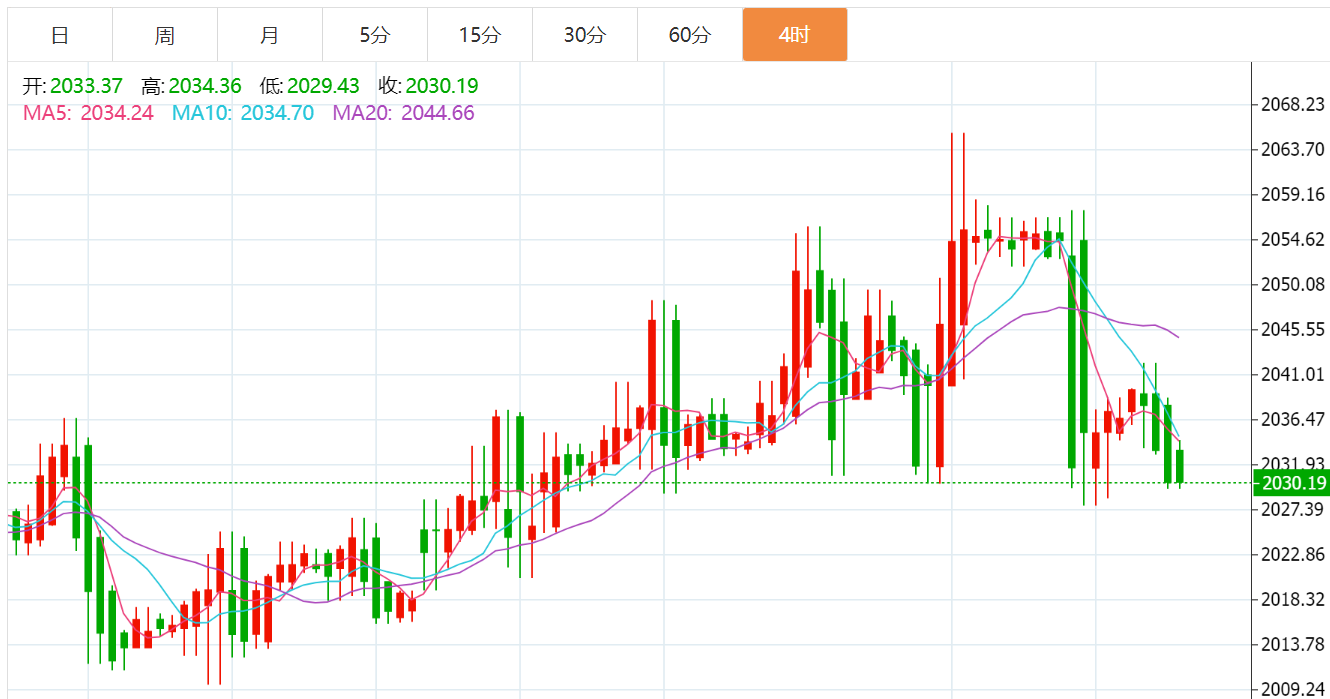This screenshot has width=1330, height=699.
Task: Open the 月 (monthly) chart tab
Action: tap(270, 35)
